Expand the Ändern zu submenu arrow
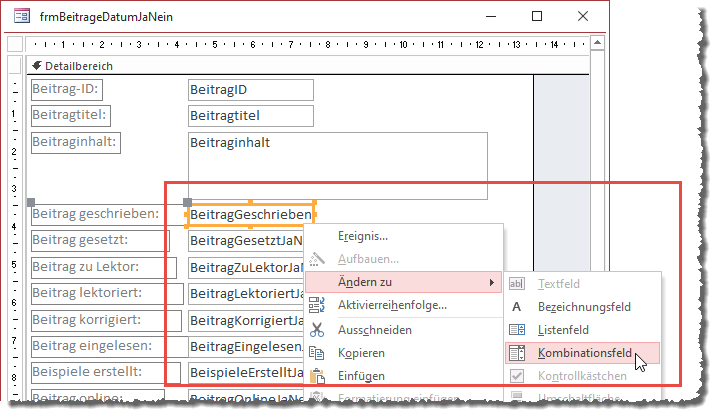The image size is (719, 417). point(492,282)
